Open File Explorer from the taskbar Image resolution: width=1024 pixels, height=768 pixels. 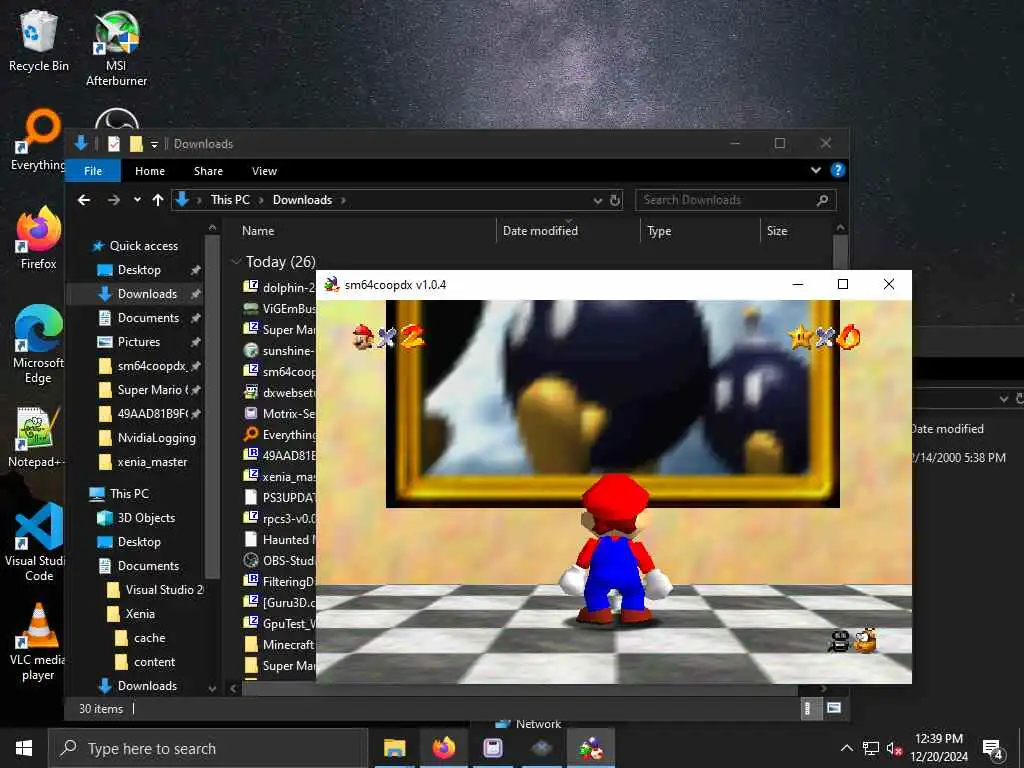[394, 748]
